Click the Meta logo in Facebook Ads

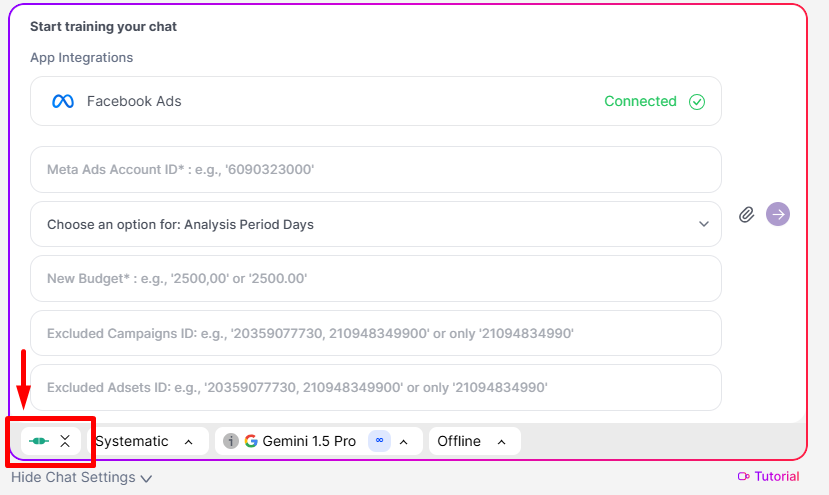pos(63,101)
